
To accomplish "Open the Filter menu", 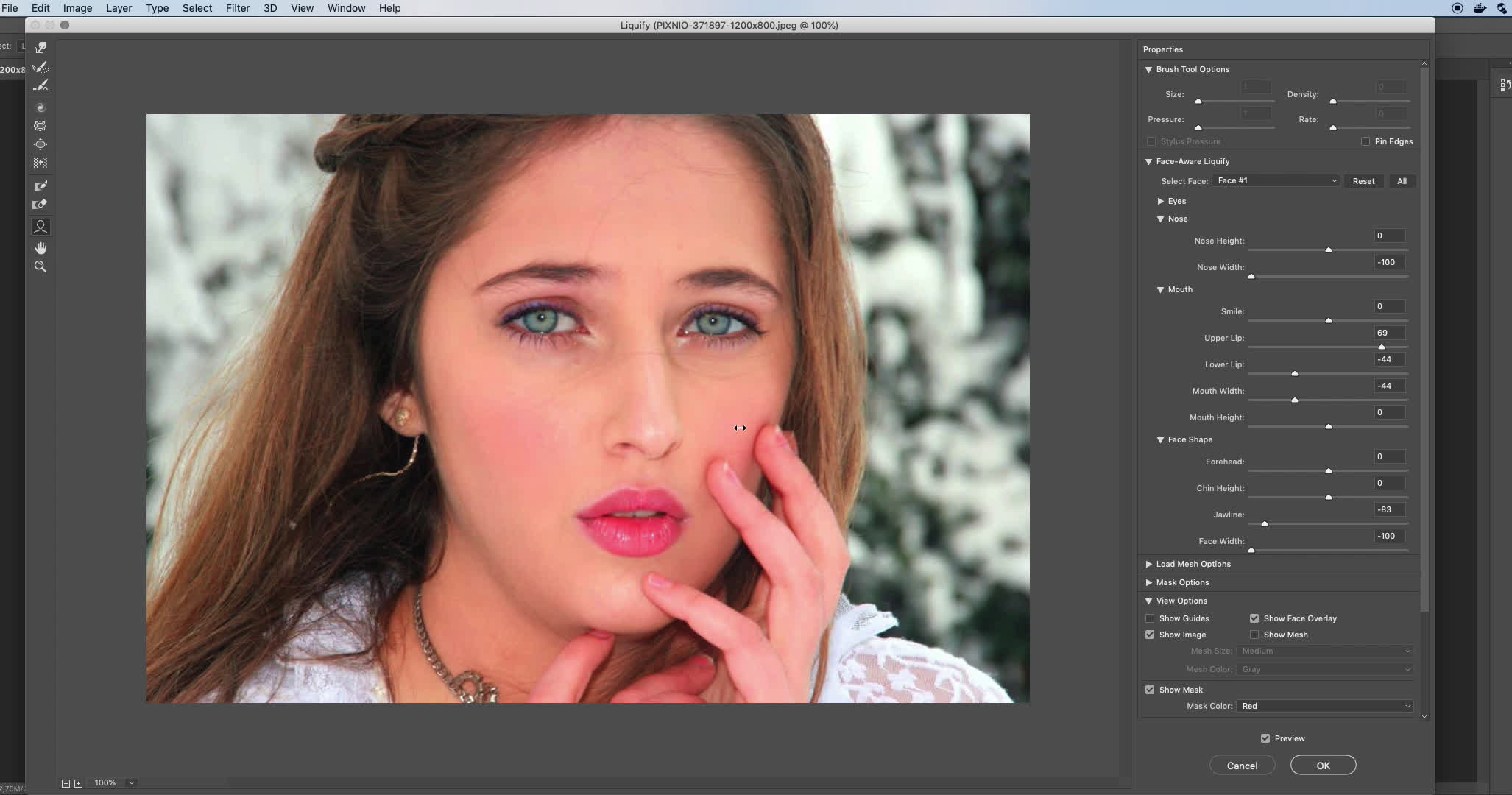I will click(238, 8).
